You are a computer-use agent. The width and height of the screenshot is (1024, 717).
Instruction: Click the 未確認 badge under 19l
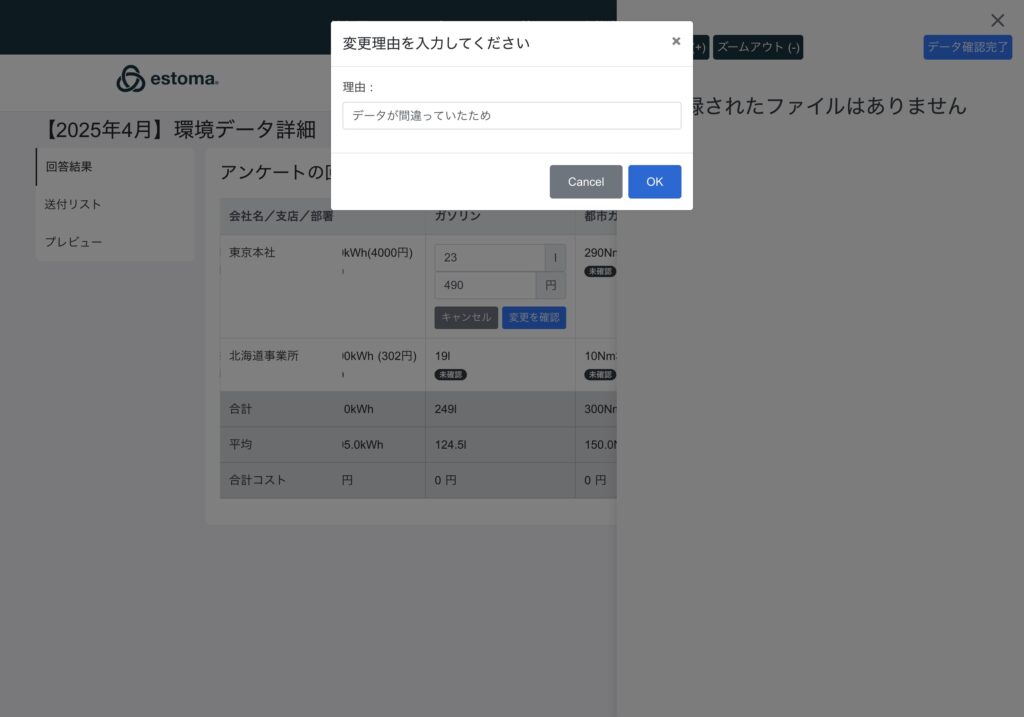click(450, 375)
